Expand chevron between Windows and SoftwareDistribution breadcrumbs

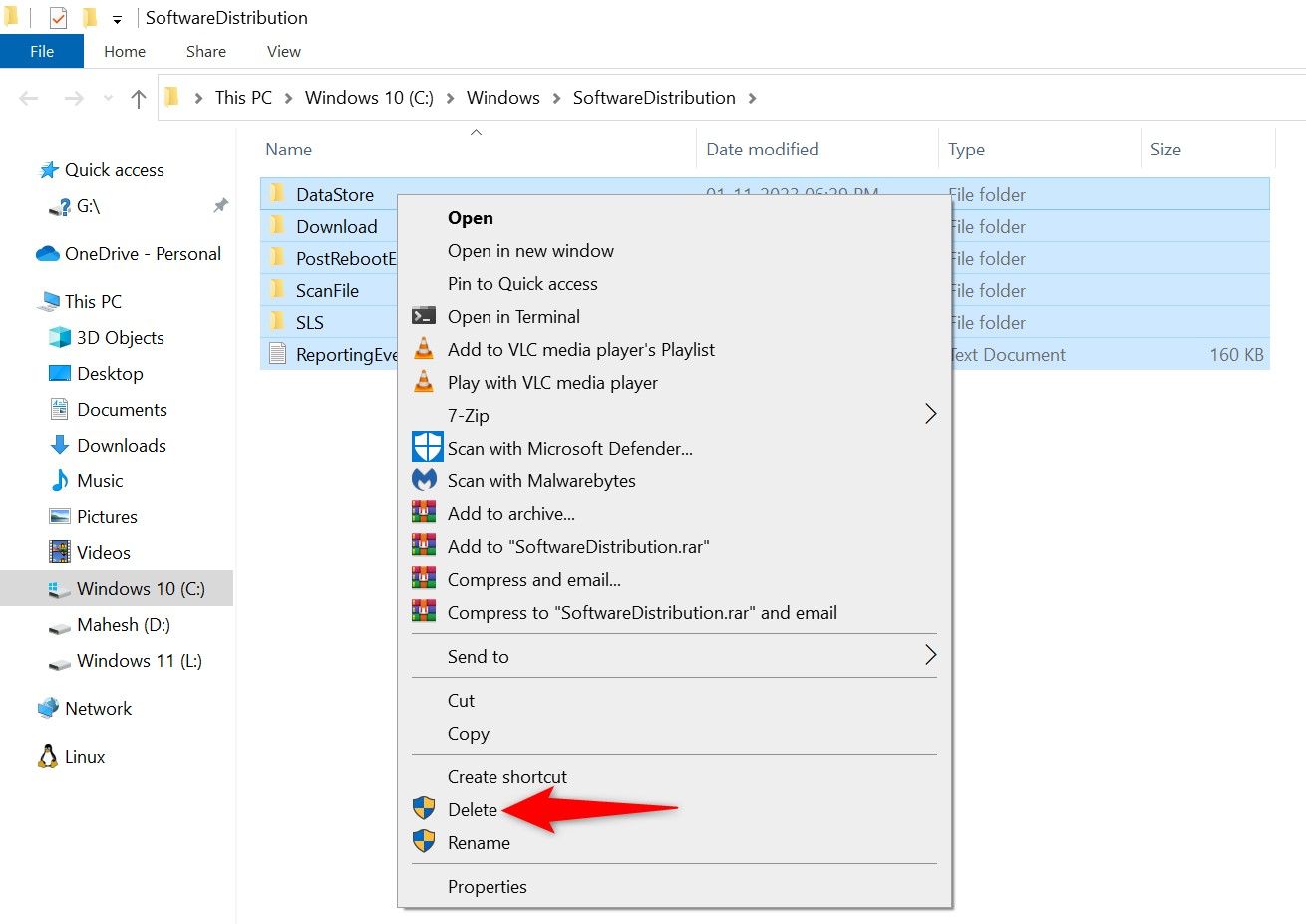(x=556, y=98)
